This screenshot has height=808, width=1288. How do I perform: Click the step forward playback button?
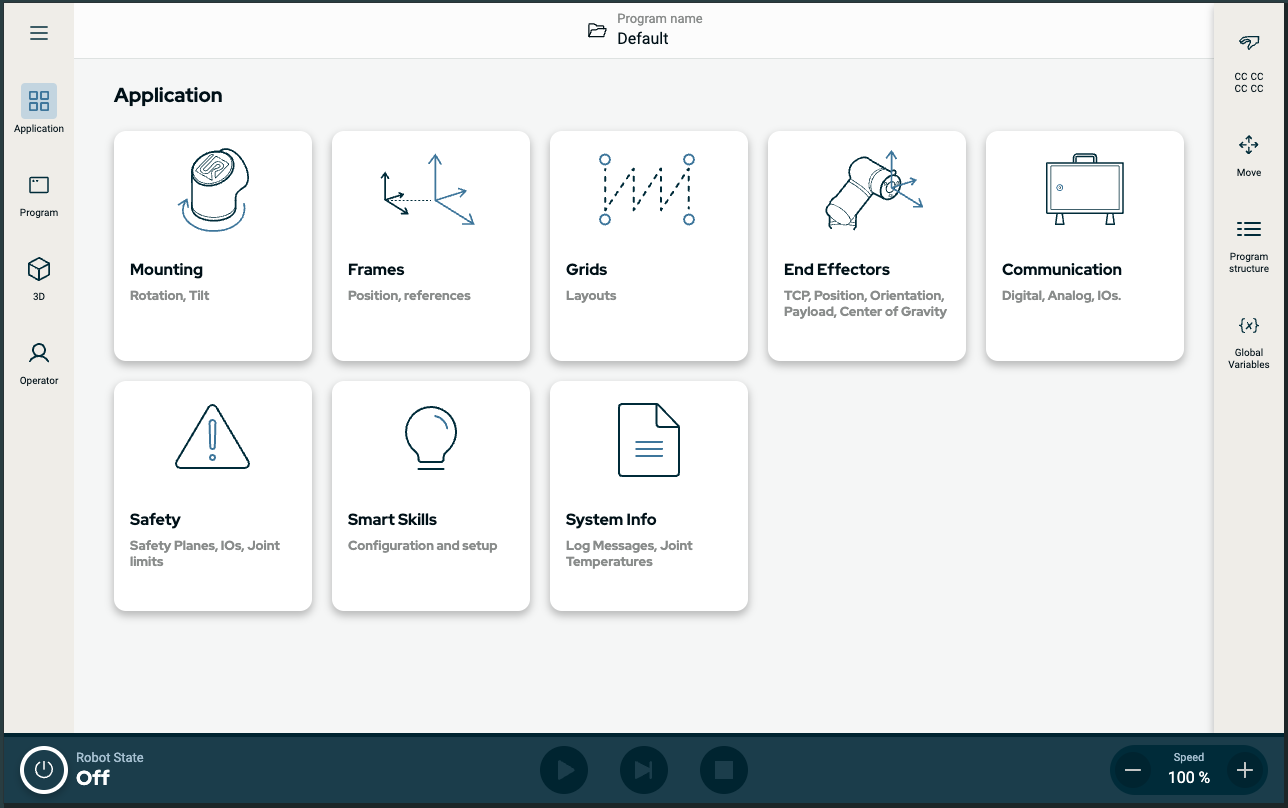(643, 770)
